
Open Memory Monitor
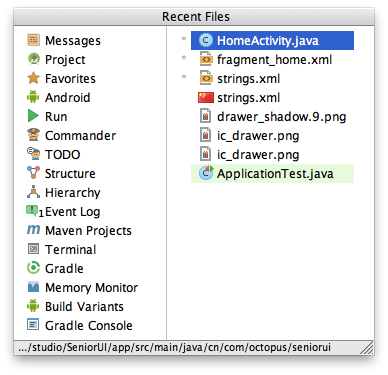click(x=90, y=287)
